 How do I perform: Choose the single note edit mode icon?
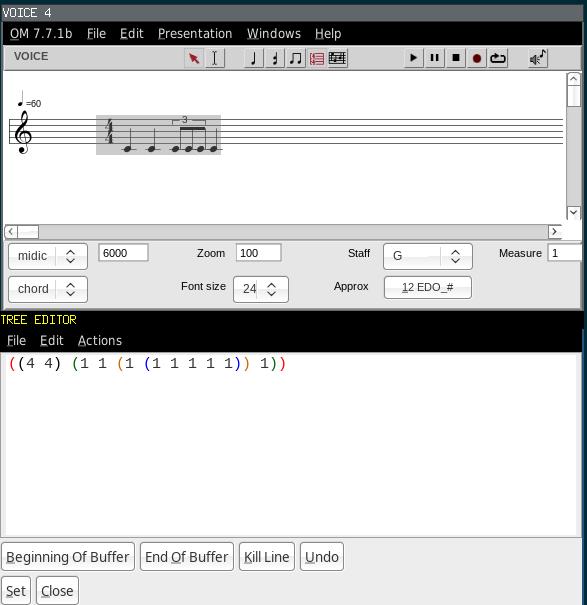point(254,58)
